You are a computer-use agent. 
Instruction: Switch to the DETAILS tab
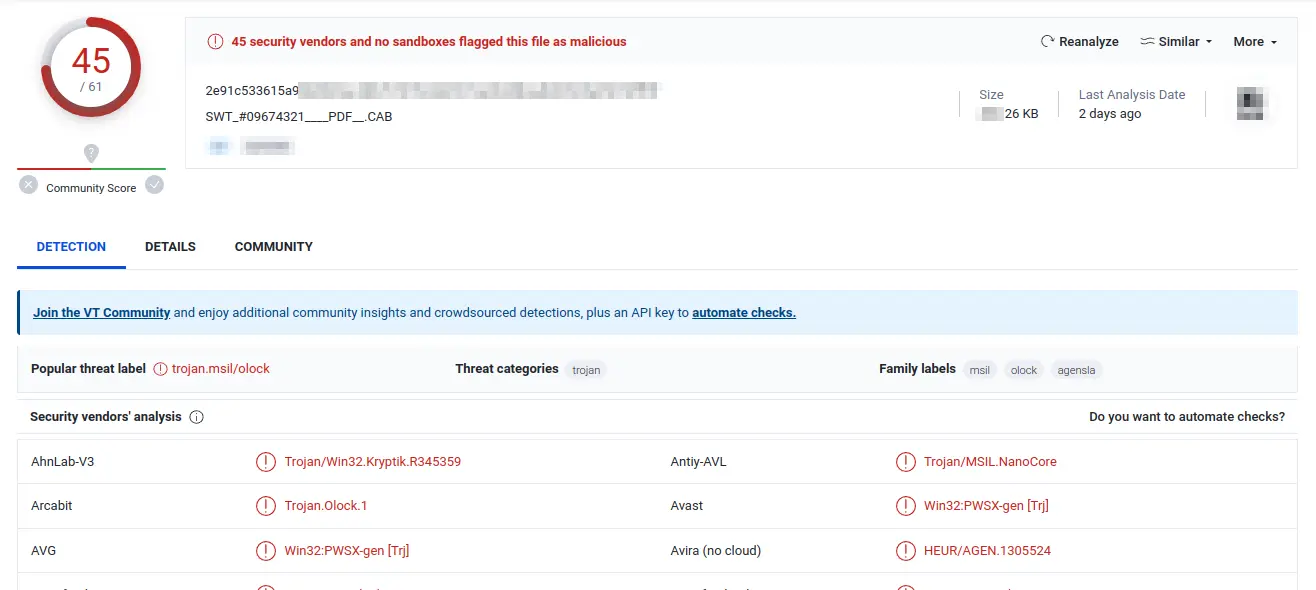coord(170,247)
